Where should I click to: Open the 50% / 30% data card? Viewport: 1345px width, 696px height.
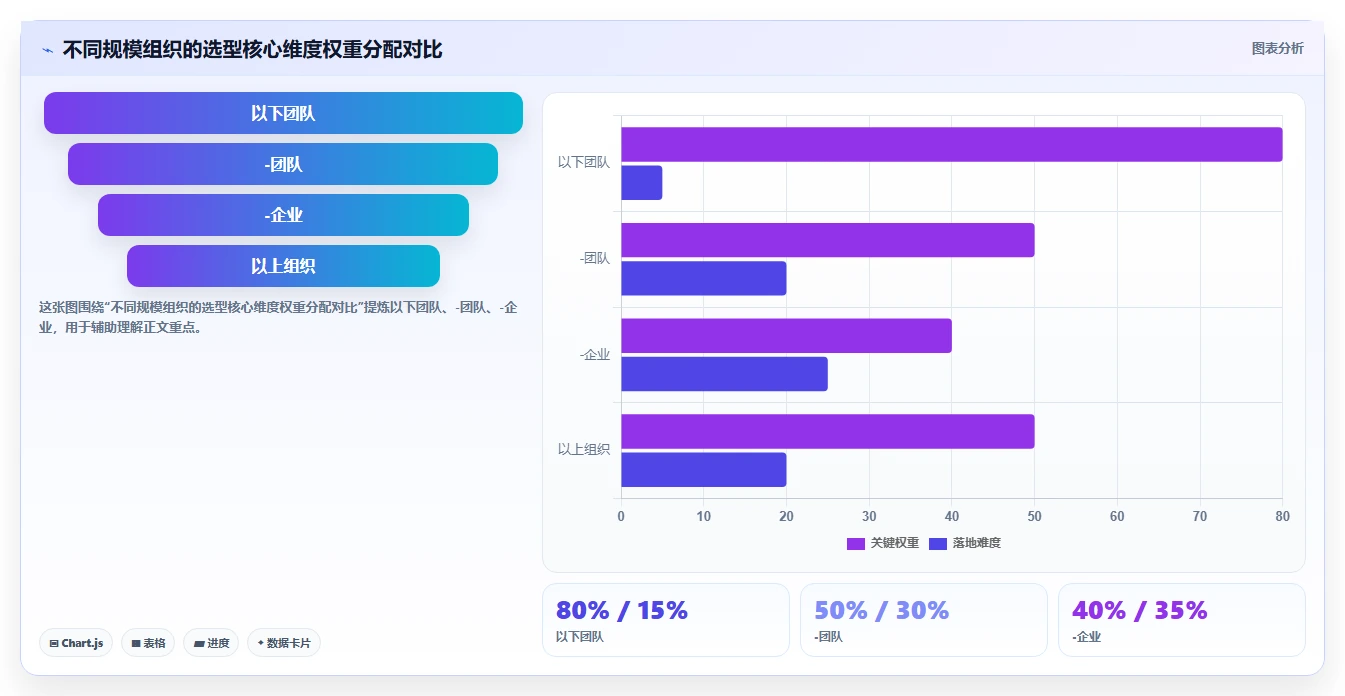coord(924,620)
